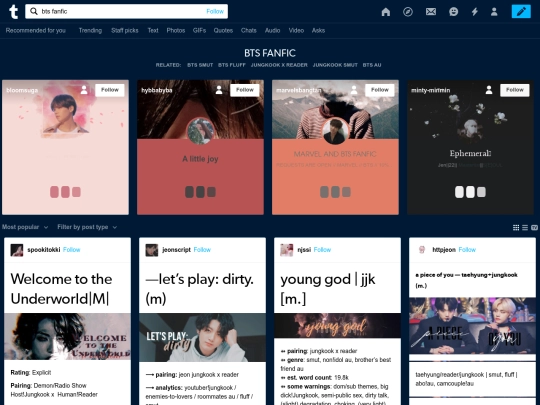Viewport: 540px width, 405px height.
Task: Follow the bts fanfic search term
Action: click(x=215, y=11)
